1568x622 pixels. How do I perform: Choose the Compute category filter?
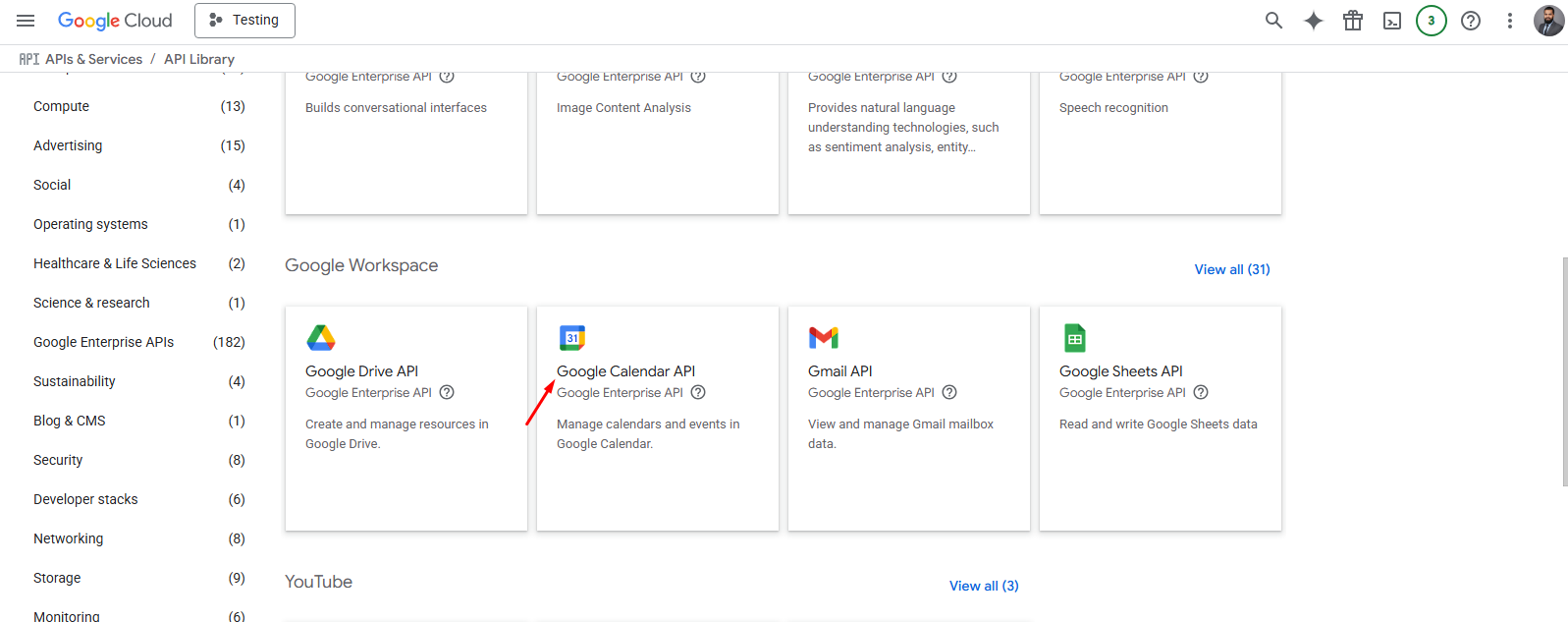coord(61,106)
